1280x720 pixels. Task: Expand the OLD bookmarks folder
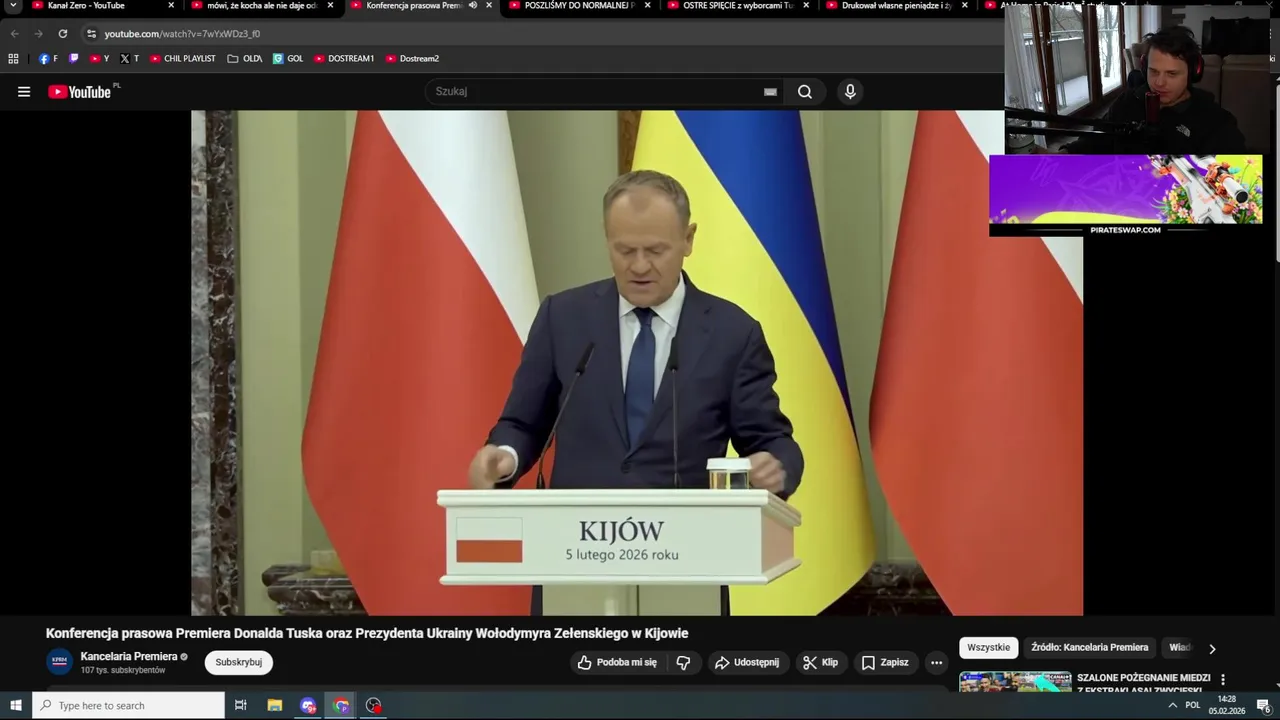pos(245,59)
